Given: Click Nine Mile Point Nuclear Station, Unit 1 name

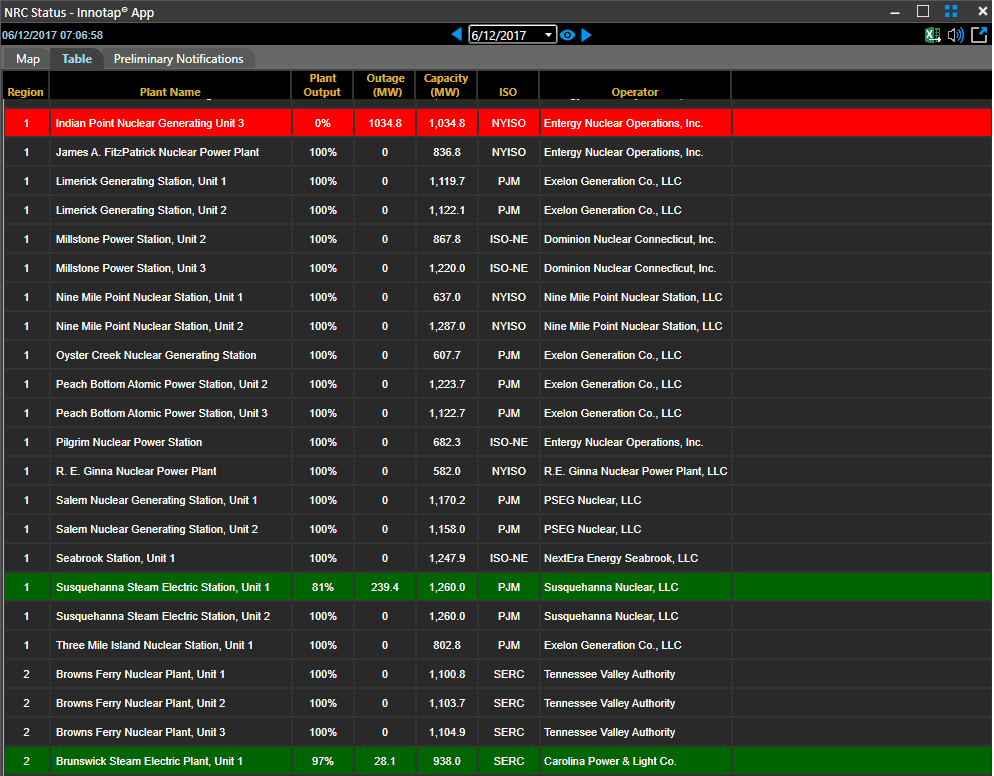Looking at the screenshot, I should (x=149, y=297).
